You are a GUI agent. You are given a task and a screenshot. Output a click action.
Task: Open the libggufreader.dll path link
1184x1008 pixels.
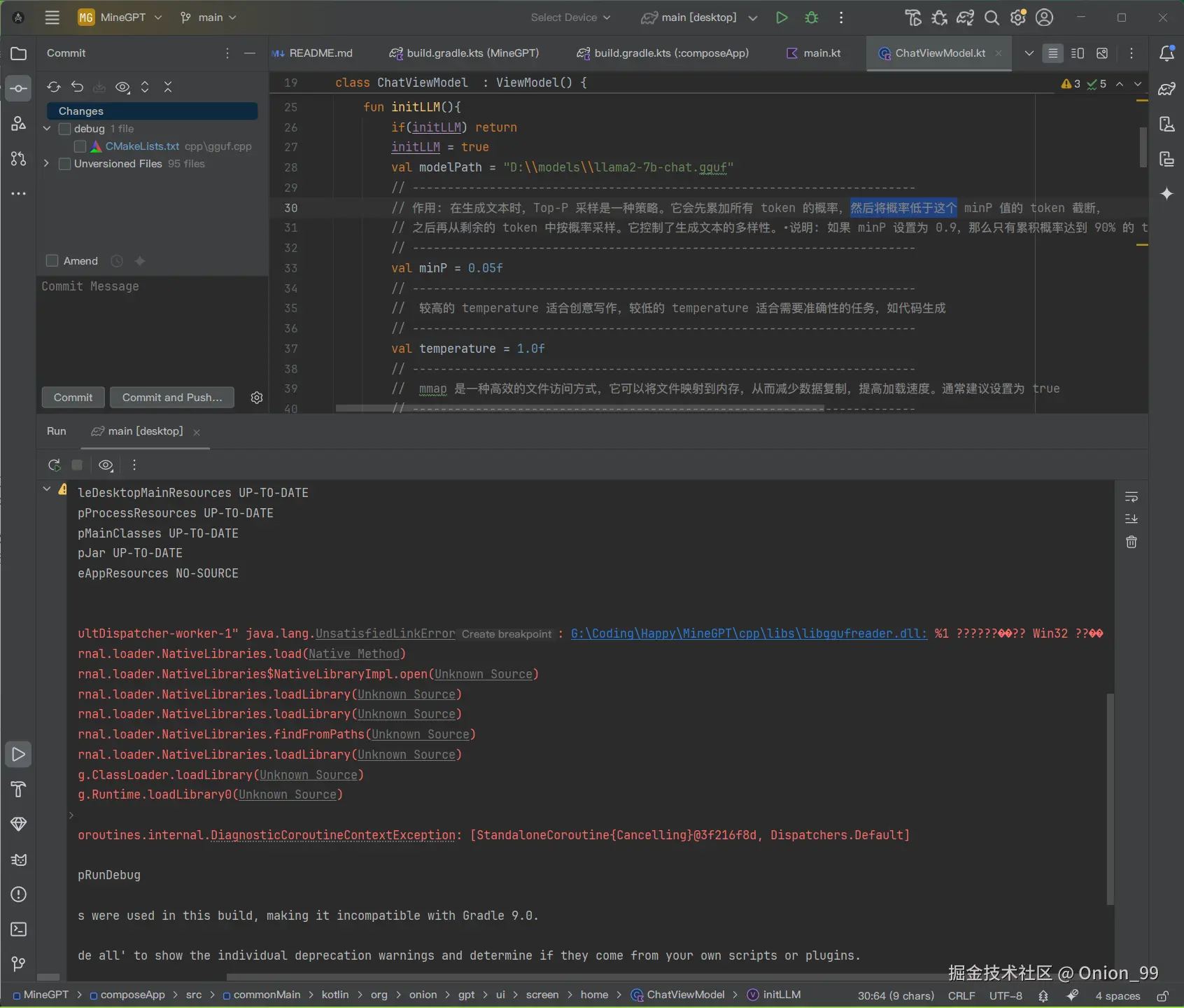pos(748,633)
